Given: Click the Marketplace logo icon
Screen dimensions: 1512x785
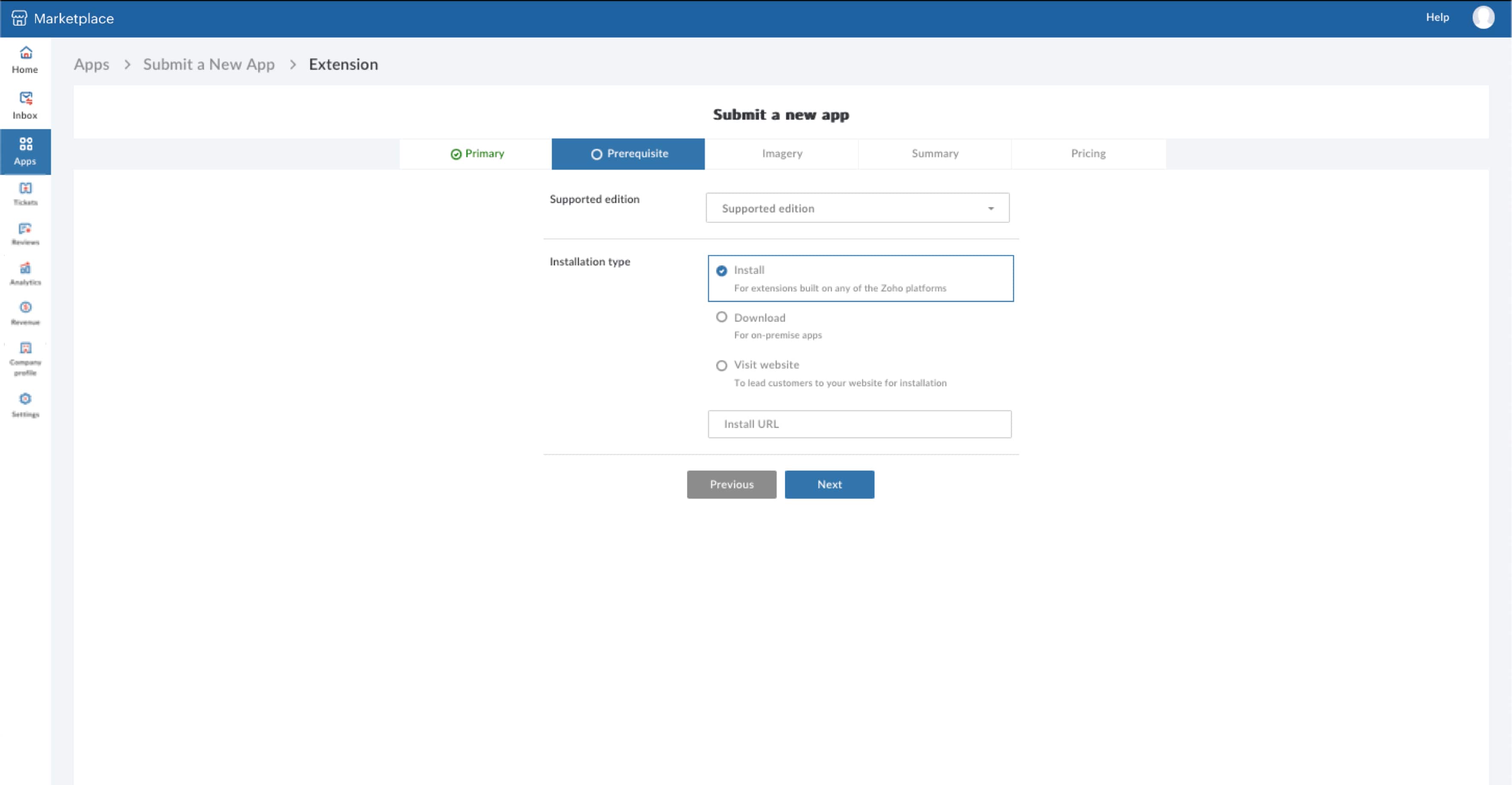Looking at the screenshot, I should click(x=19, y=18).
